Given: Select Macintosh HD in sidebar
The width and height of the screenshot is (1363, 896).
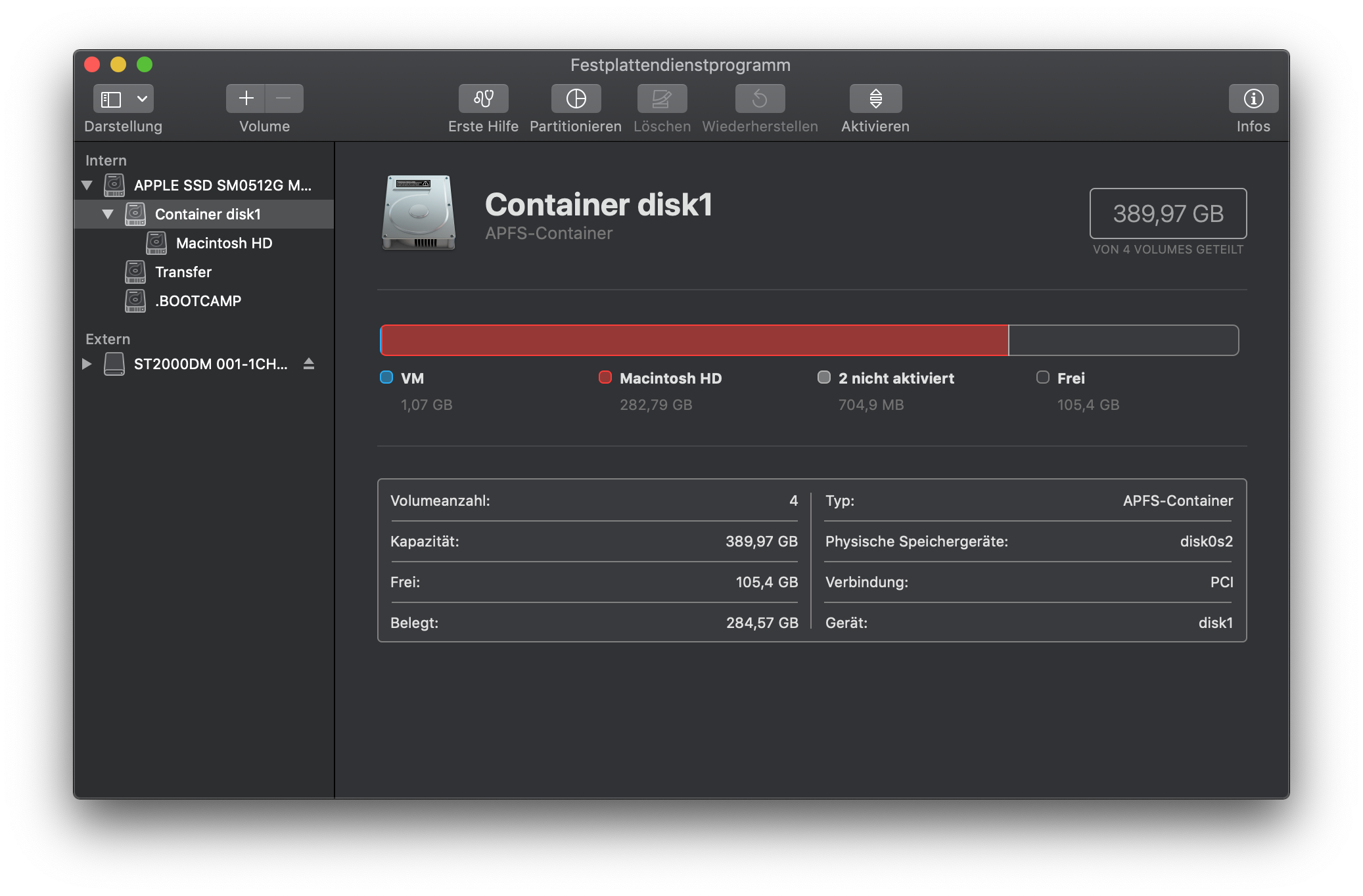Looking at the screenshot, I should [x=223, y=243].
